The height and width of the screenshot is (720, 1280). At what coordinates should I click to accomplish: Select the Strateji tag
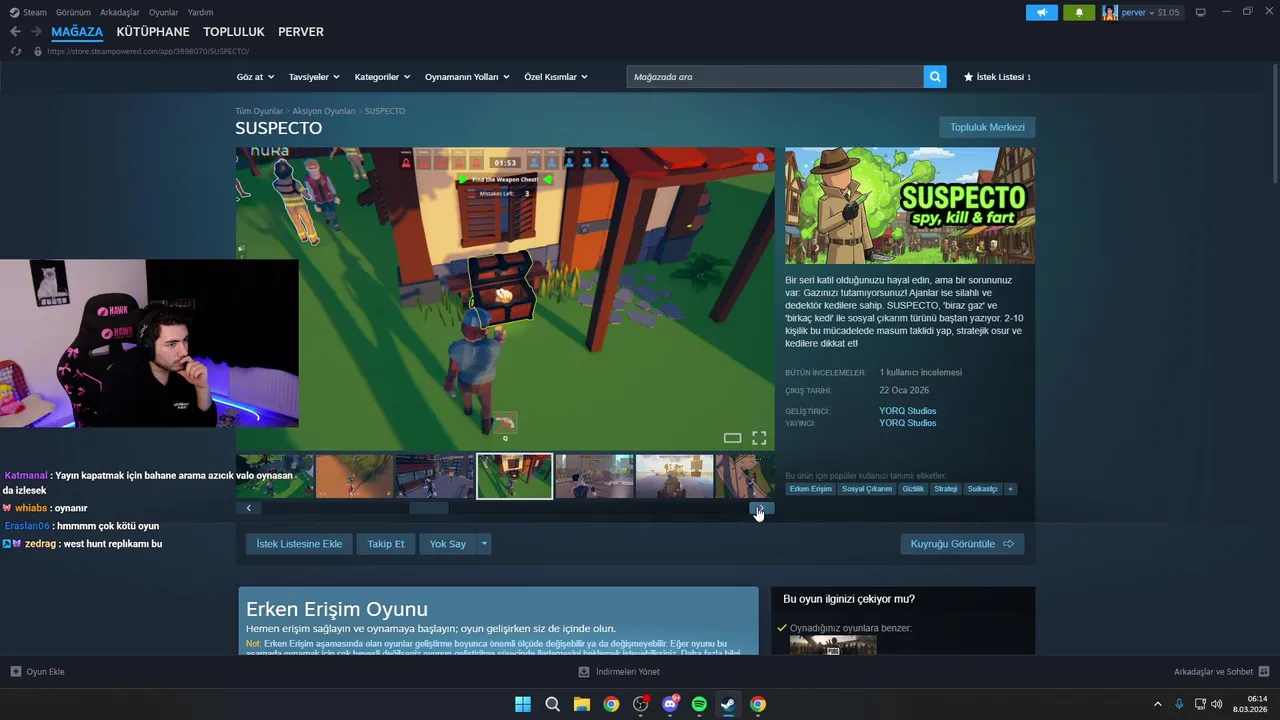coord(946,489)
